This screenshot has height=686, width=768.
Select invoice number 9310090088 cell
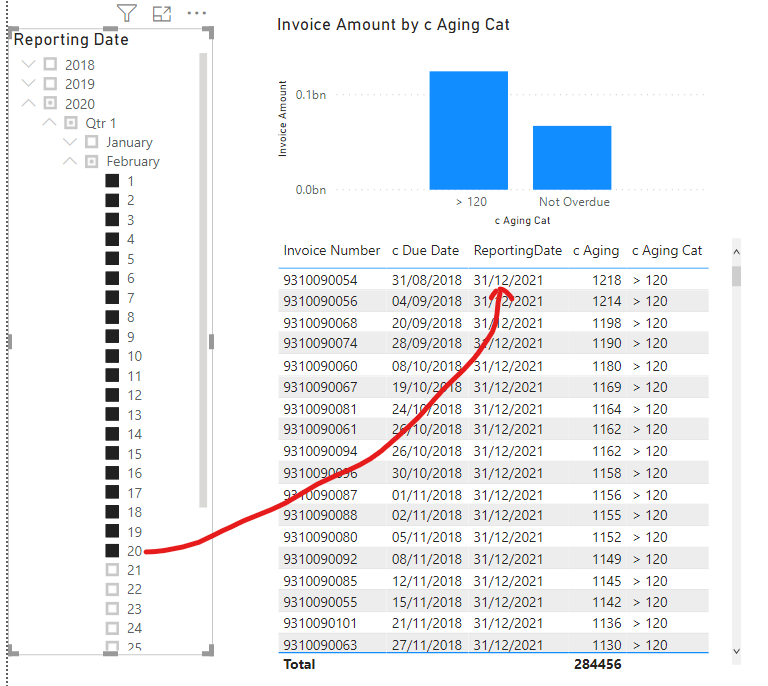click(x=320, y=516)
